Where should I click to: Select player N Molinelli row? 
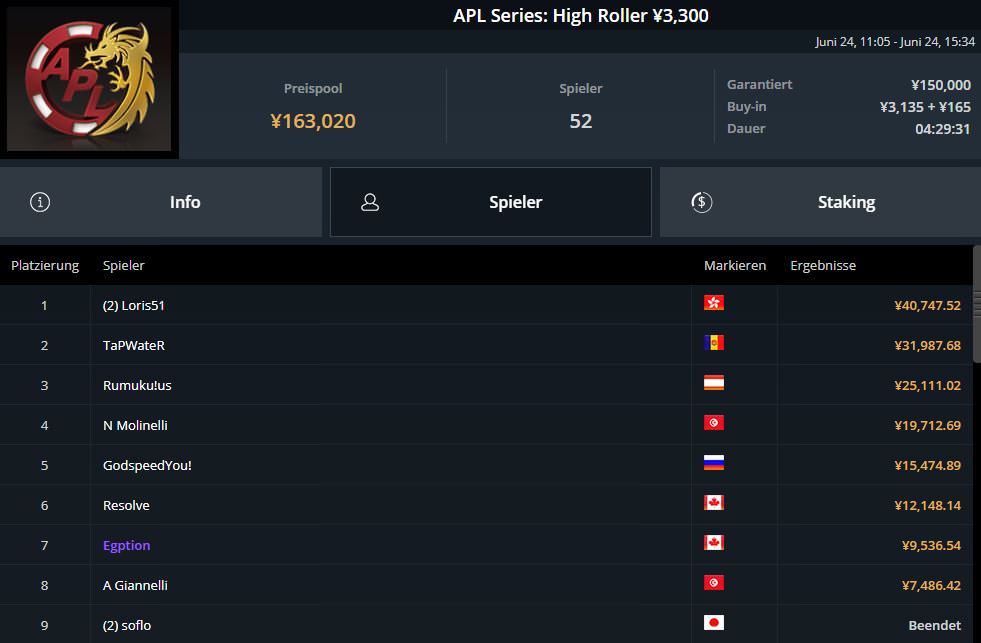pos(135,425)
